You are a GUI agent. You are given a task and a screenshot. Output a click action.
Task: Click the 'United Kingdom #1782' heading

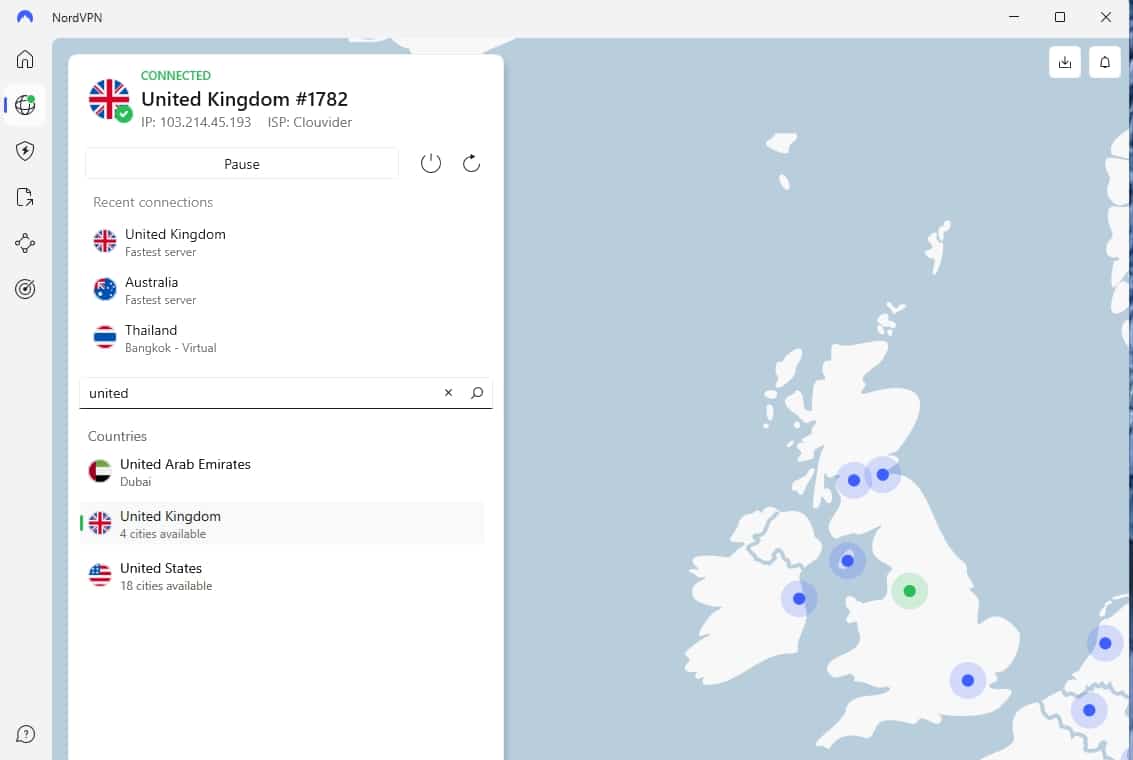pos(244,99)
